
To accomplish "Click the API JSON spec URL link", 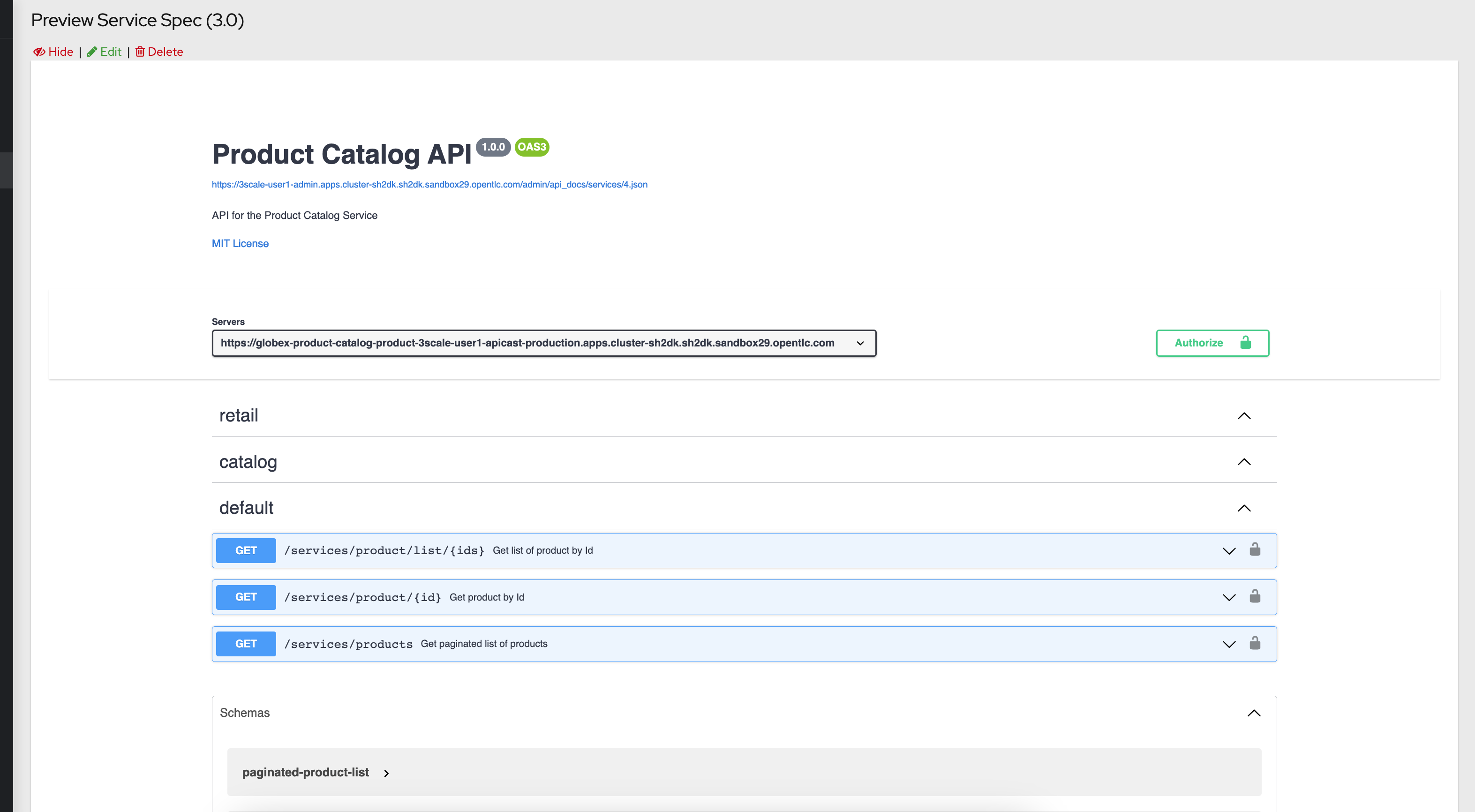I will 430,184.
